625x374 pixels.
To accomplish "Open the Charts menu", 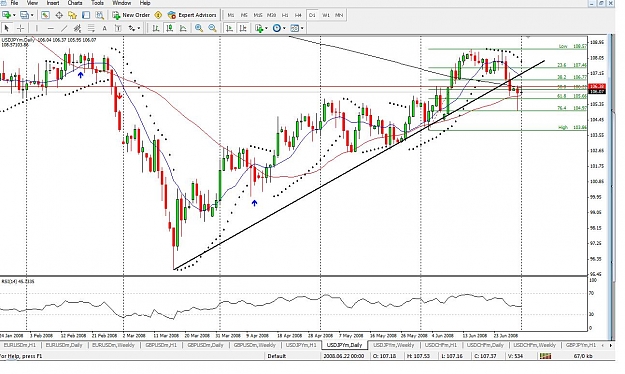I will [x=75, y=3].
